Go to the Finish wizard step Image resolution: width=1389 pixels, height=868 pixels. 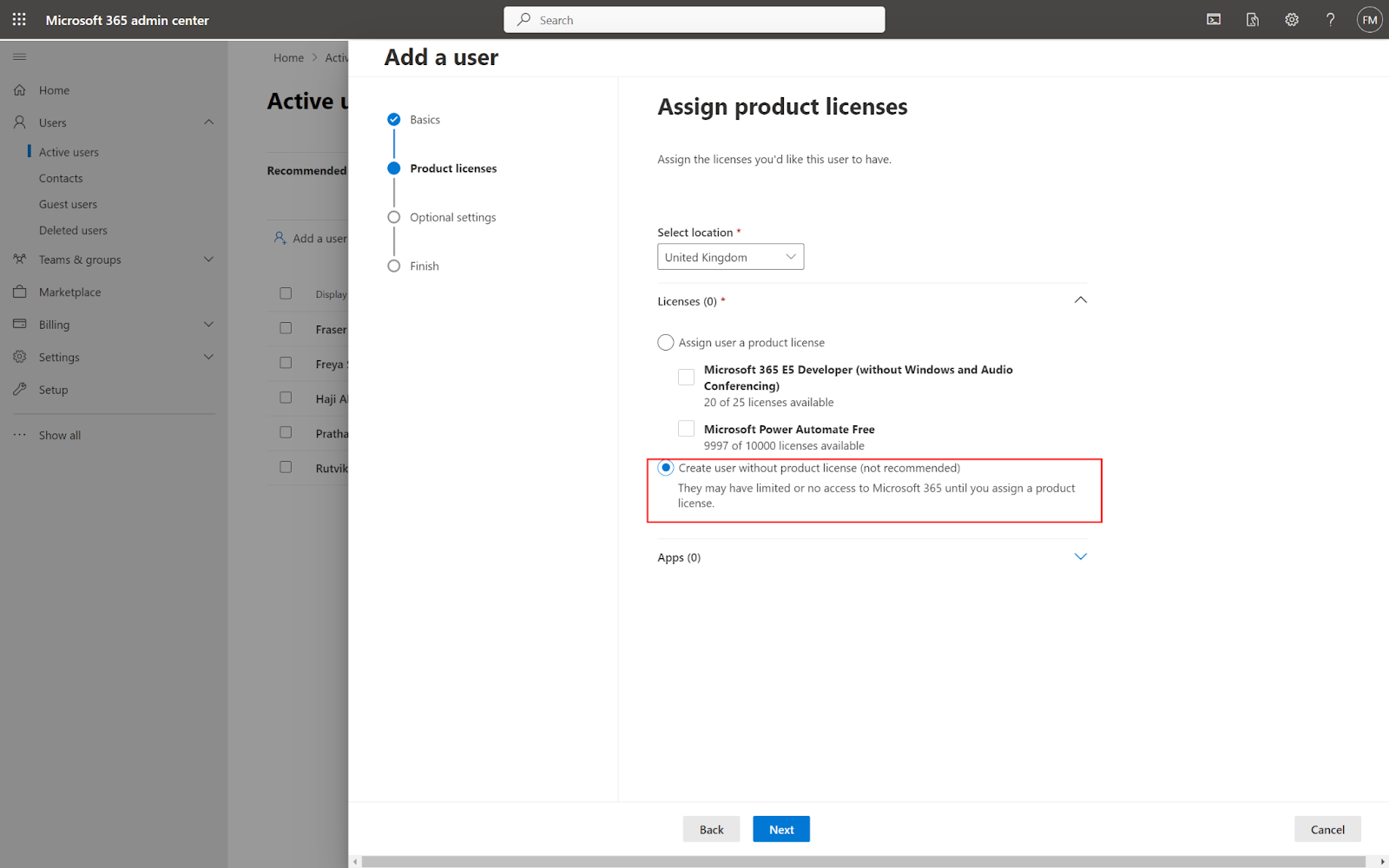(x=425, y=266)
